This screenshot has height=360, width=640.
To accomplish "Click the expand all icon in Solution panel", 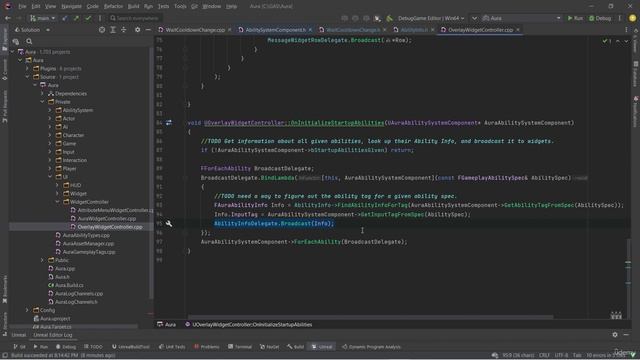I will click(113, 30).
